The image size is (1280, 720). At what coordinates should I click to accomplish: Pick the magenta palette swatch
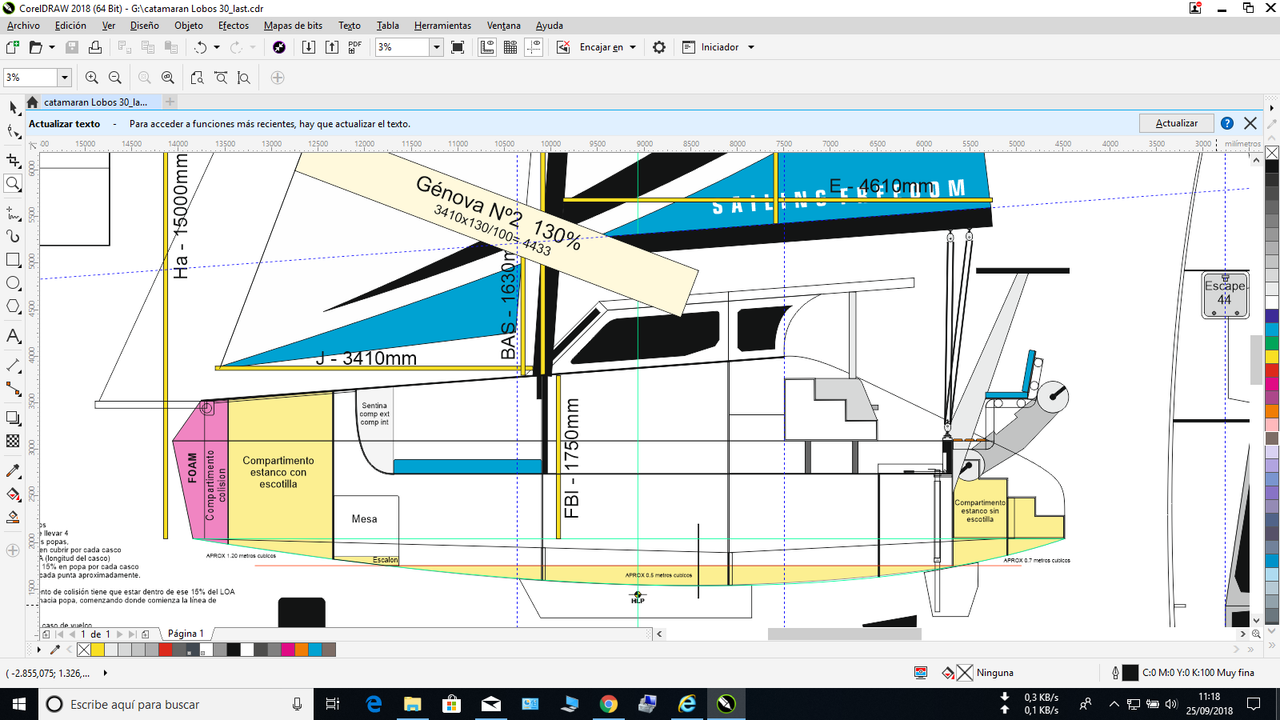pos(288,650)
